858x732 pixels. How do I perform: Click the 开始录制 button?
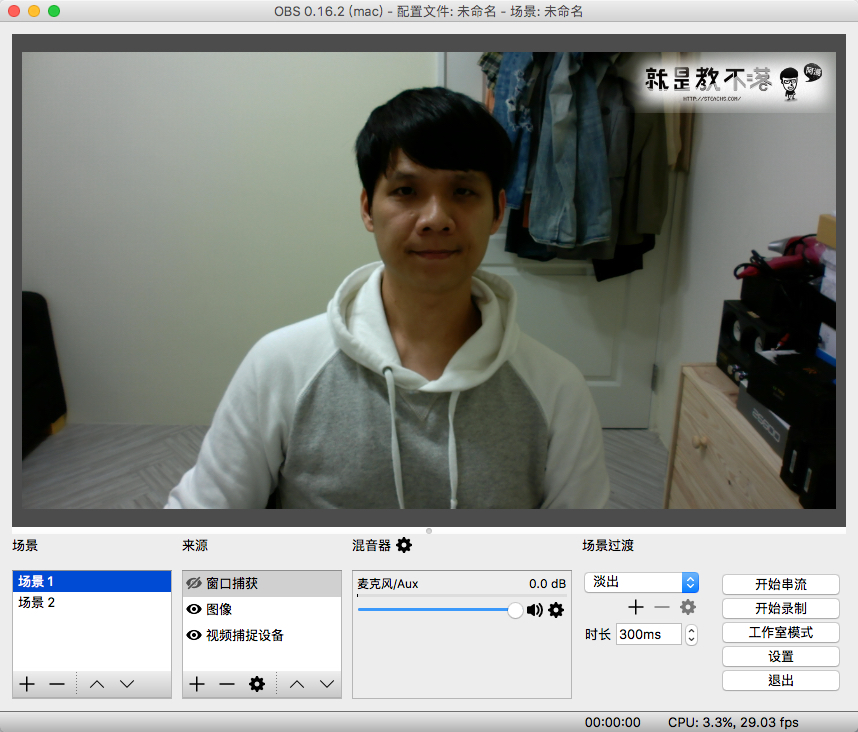781,608
